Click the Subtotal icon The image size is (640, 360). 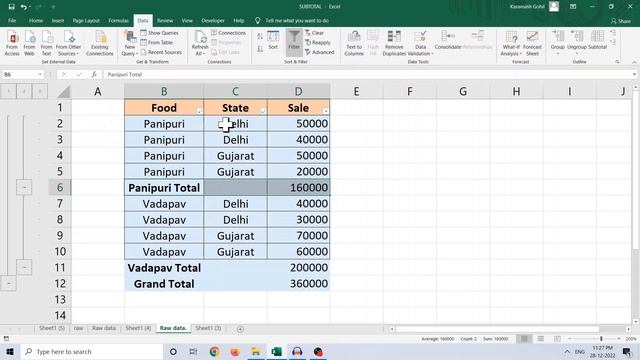coord(598,41)
